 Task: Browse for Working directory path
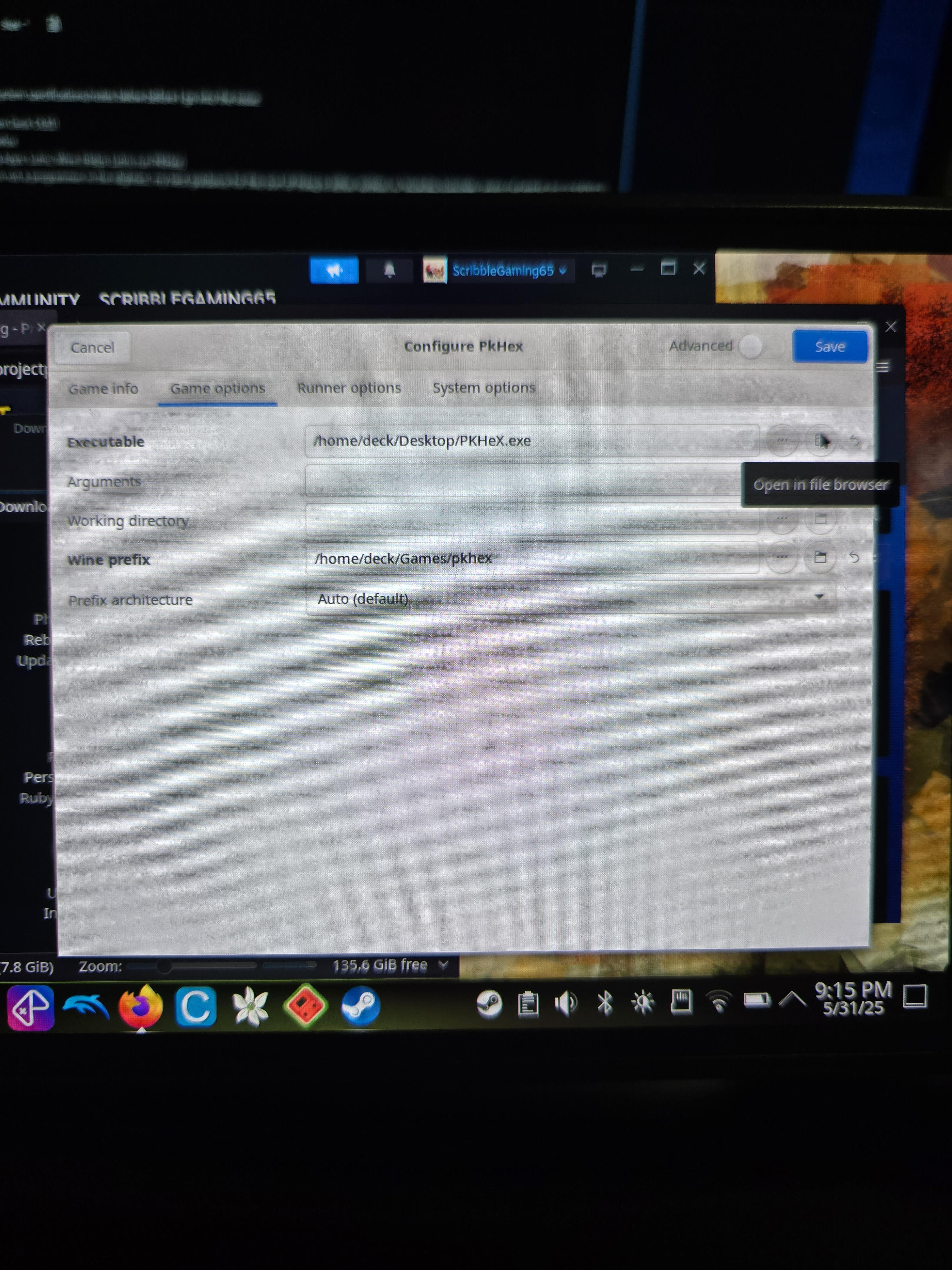(x=782, y=518)
